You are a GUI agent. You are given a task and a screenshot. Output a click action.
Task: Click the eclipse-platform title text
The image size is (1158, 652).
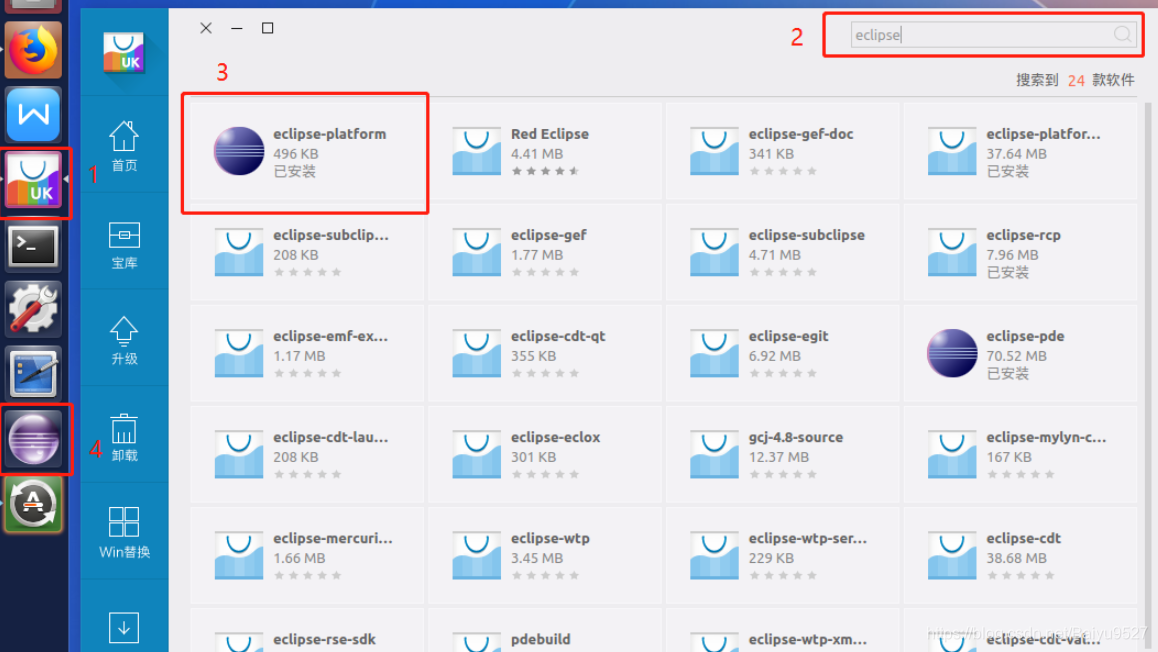(329, 134)
